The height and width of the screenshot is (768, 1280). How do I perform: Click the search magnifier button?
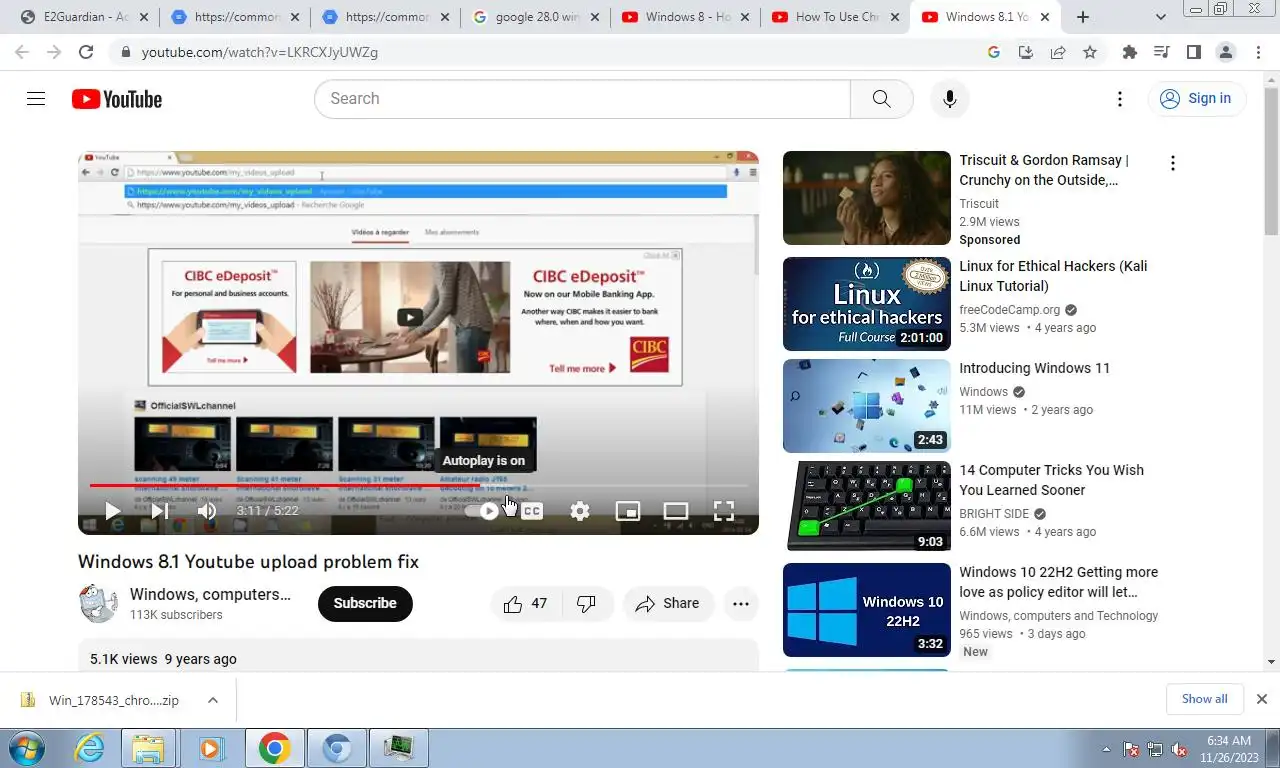coord(881,99)
